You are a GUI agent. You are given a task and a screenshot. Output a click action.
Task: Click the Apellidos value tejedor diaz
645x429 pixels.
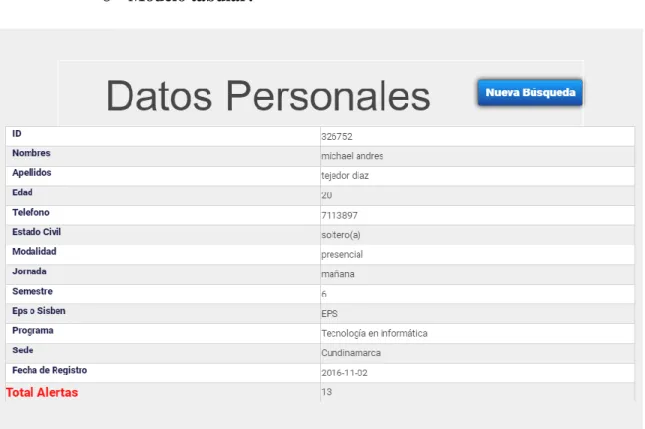click(x=345, y=176)
